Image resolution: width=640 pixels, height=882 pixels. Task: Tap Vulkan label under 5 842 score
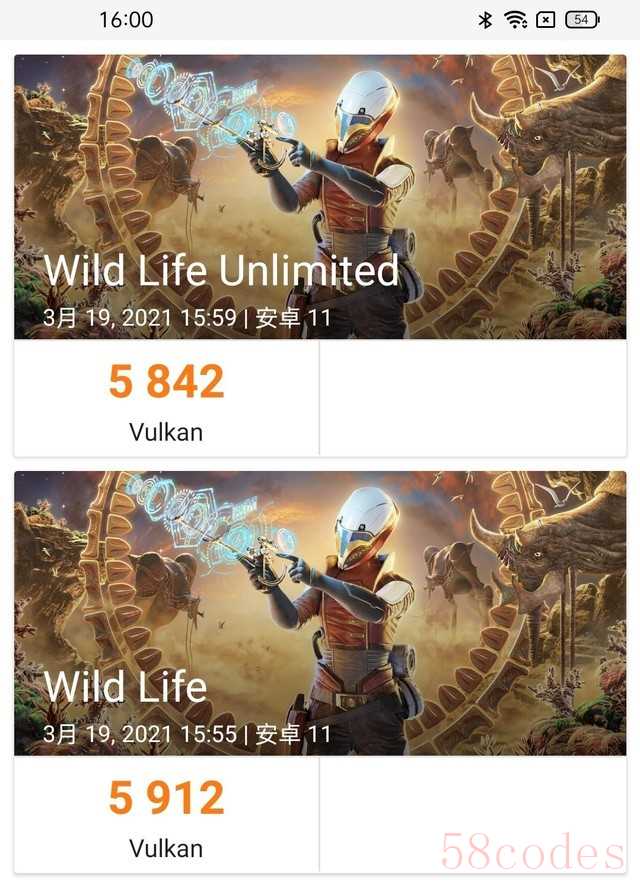tap(166, 432)
